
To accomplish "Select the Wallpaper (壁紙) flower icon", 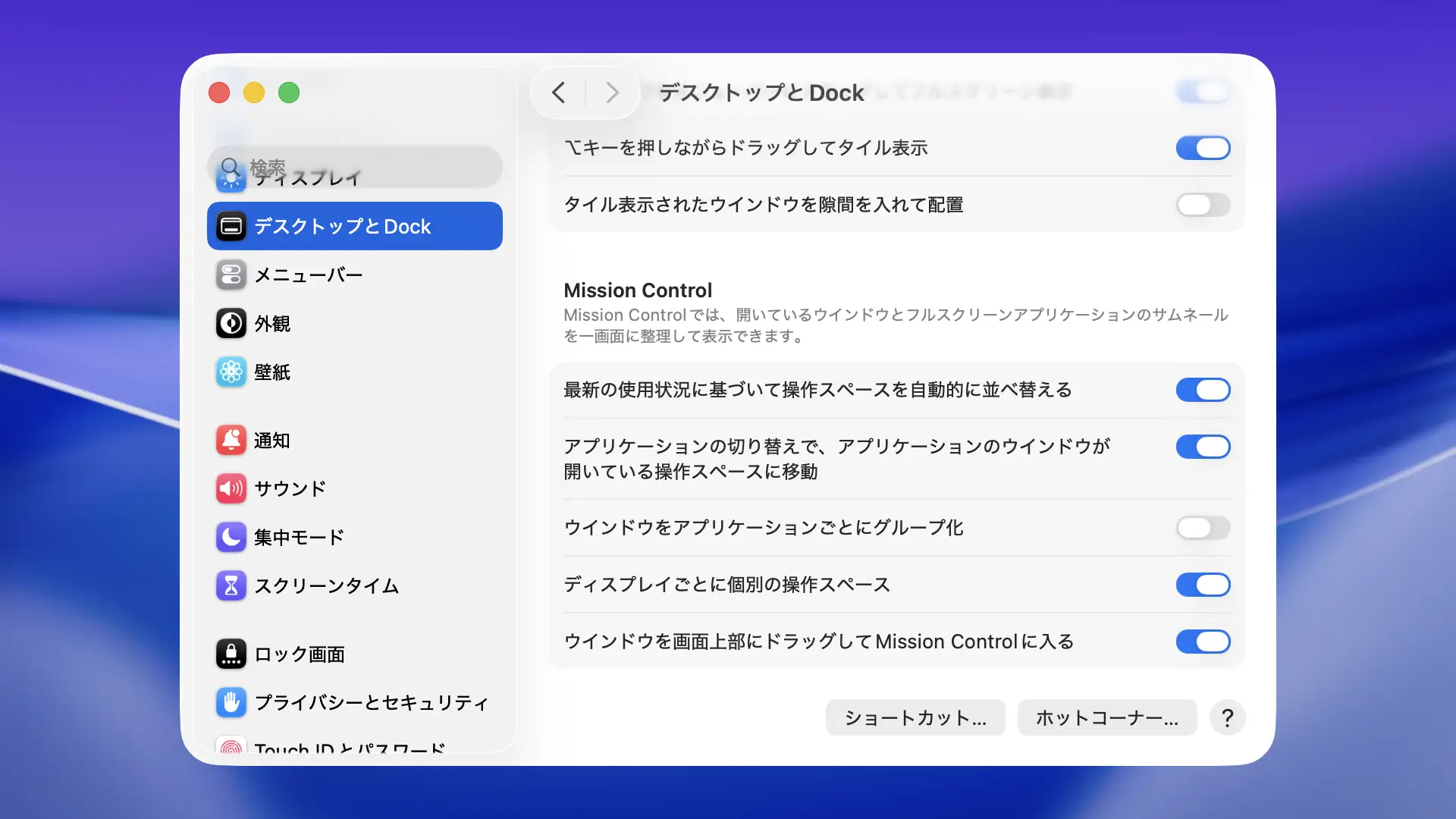I will point(231,372).
